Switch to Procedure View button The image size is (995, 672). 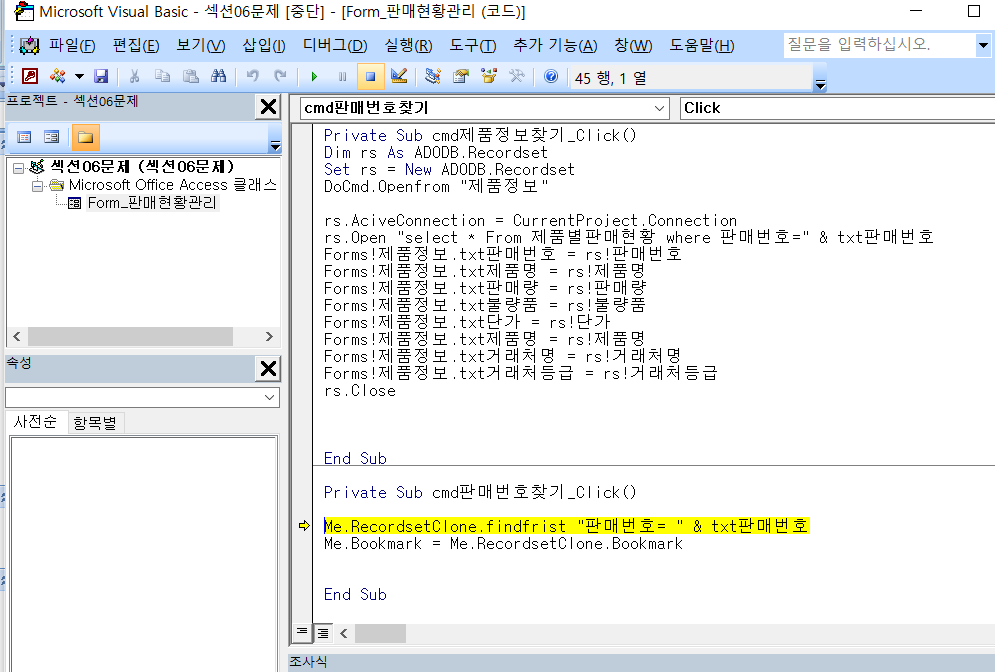301,633
